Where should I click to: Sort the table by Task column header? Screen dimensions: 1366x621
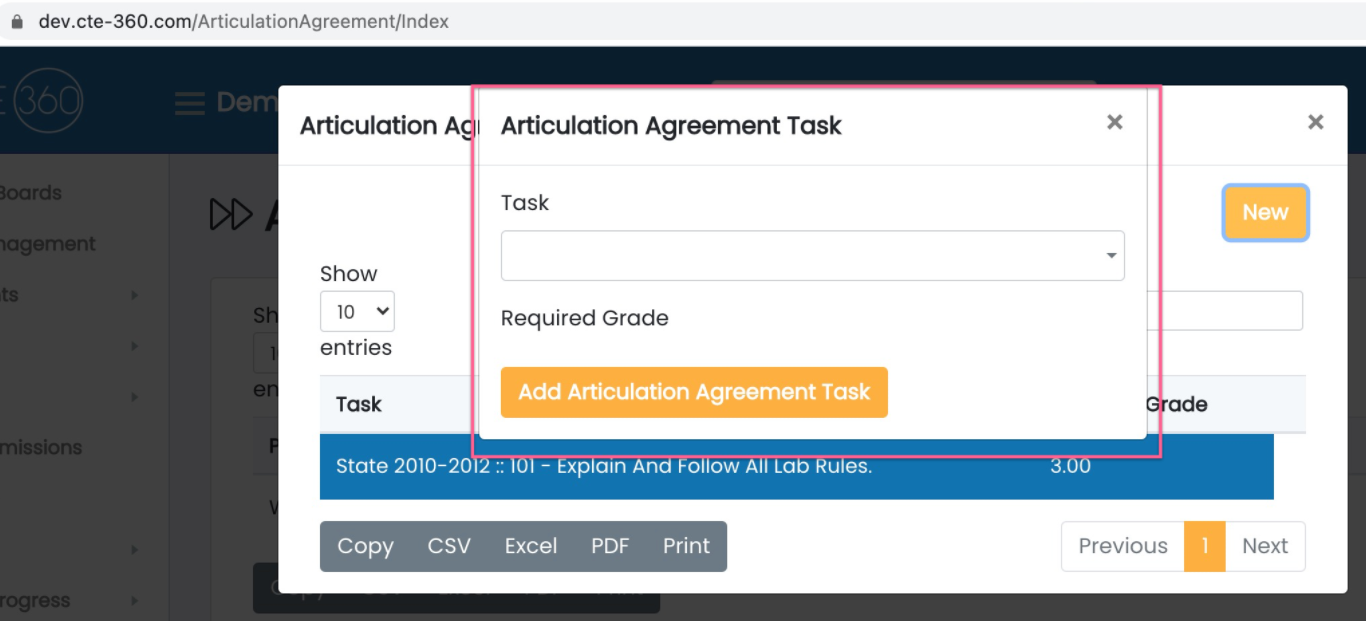359,404
